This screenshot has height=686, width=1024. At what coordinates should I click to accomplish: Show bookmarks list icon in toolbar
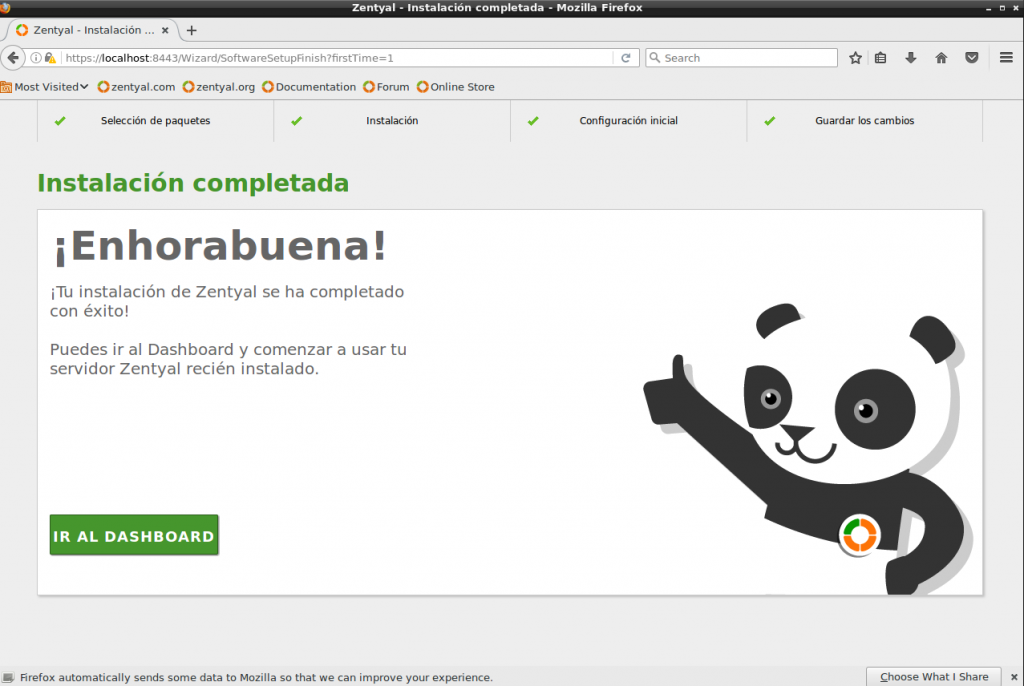pyautogui.click(x=880, y=58)
